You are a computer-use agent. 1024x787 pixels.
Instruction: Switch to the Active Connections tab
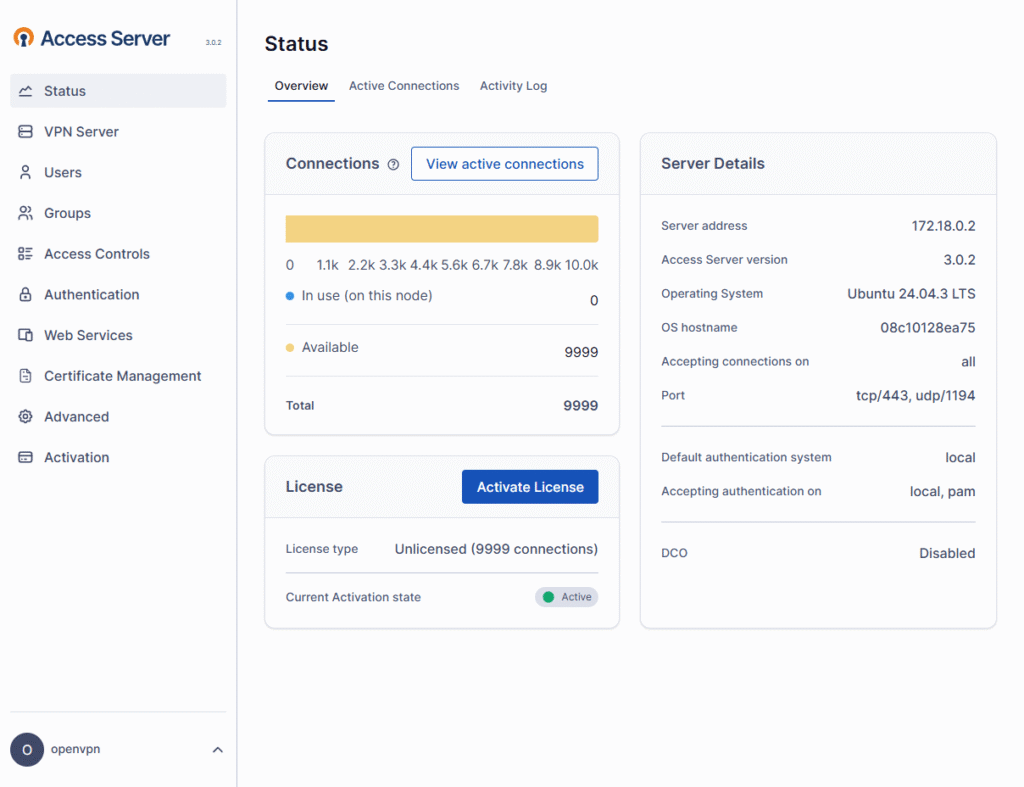404,86
